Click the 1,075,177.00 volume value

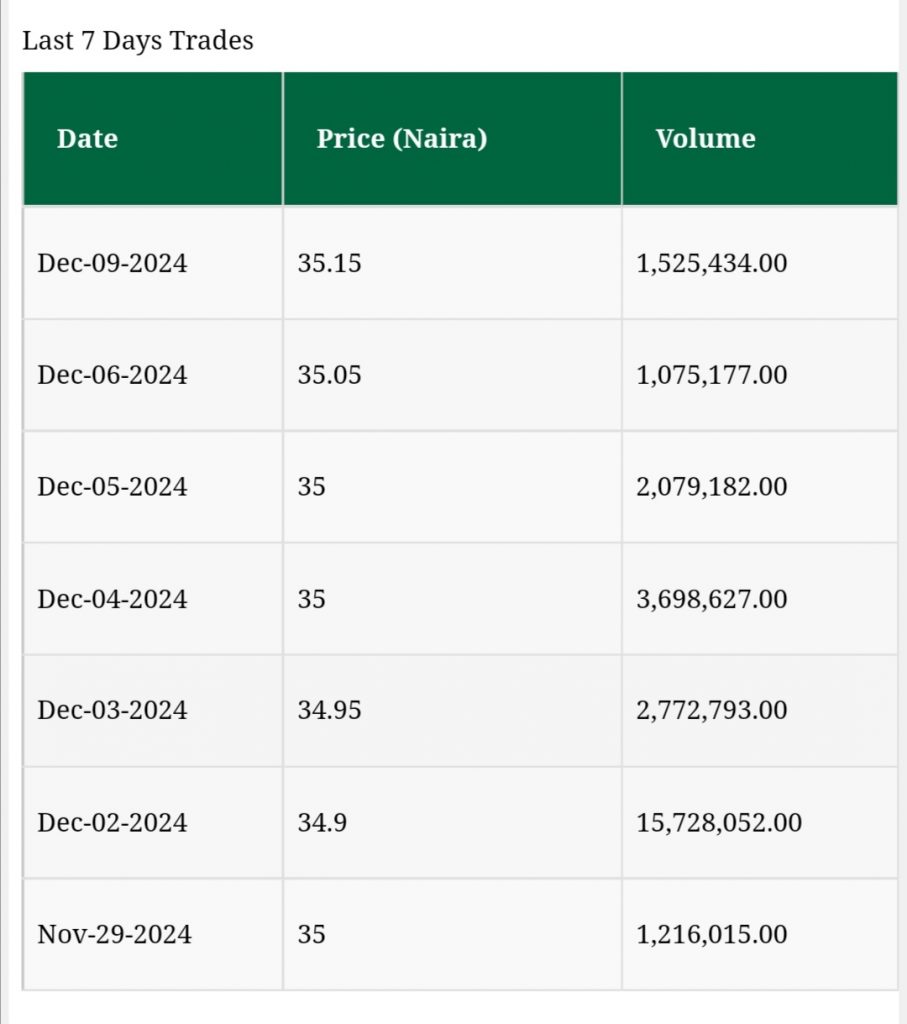[711, 375]
